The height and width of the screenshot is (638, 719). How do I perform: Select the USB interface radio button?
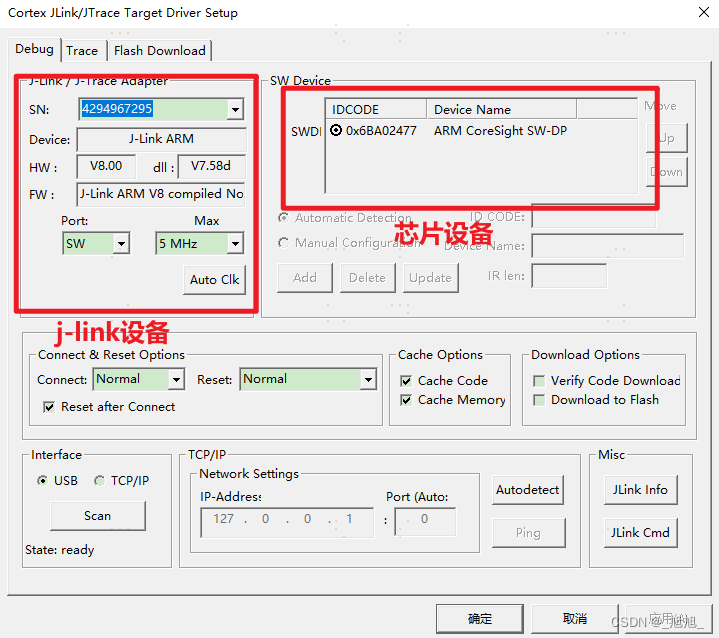coord(43,481)
